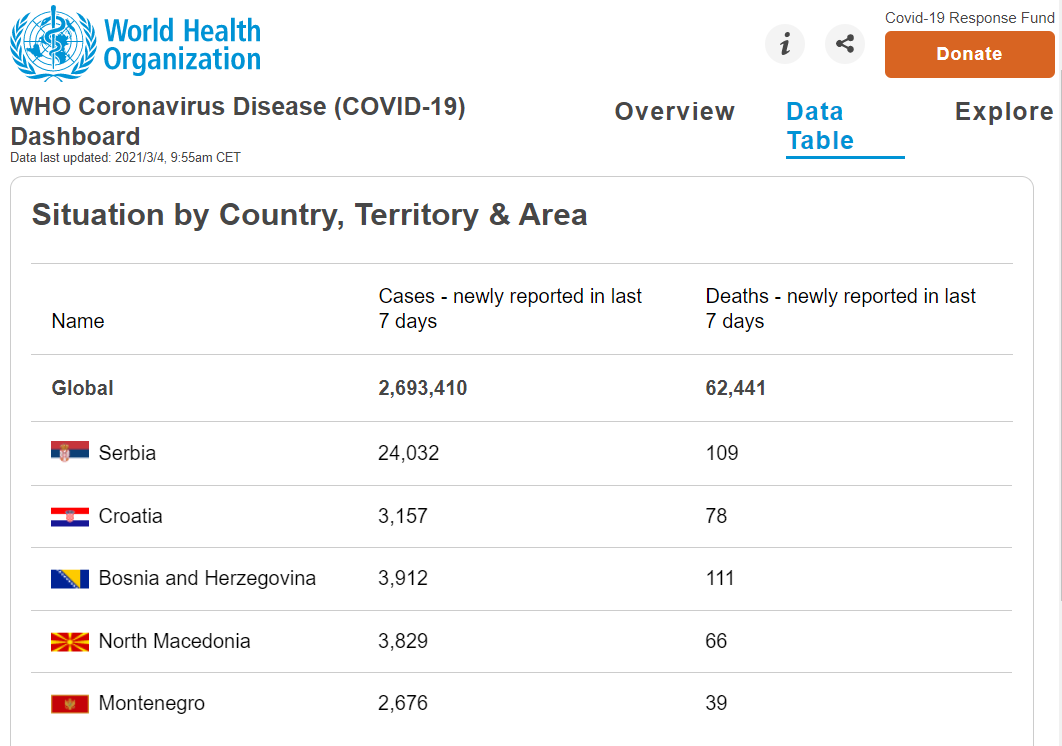Click Serbia deaths value 109
The width and height of the screenshot is (1062, 746).
point(722,453)
